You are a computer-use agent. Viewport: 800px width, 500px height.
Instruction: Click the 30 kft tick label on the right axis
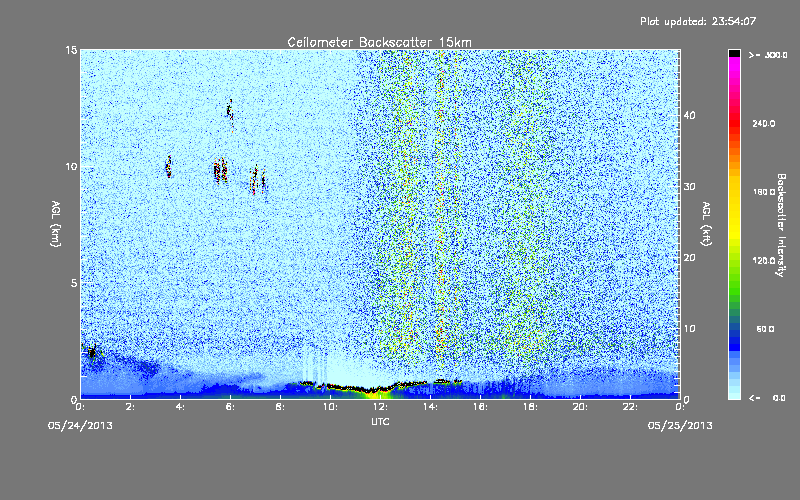pyautogui.click(x=689, y=187)
